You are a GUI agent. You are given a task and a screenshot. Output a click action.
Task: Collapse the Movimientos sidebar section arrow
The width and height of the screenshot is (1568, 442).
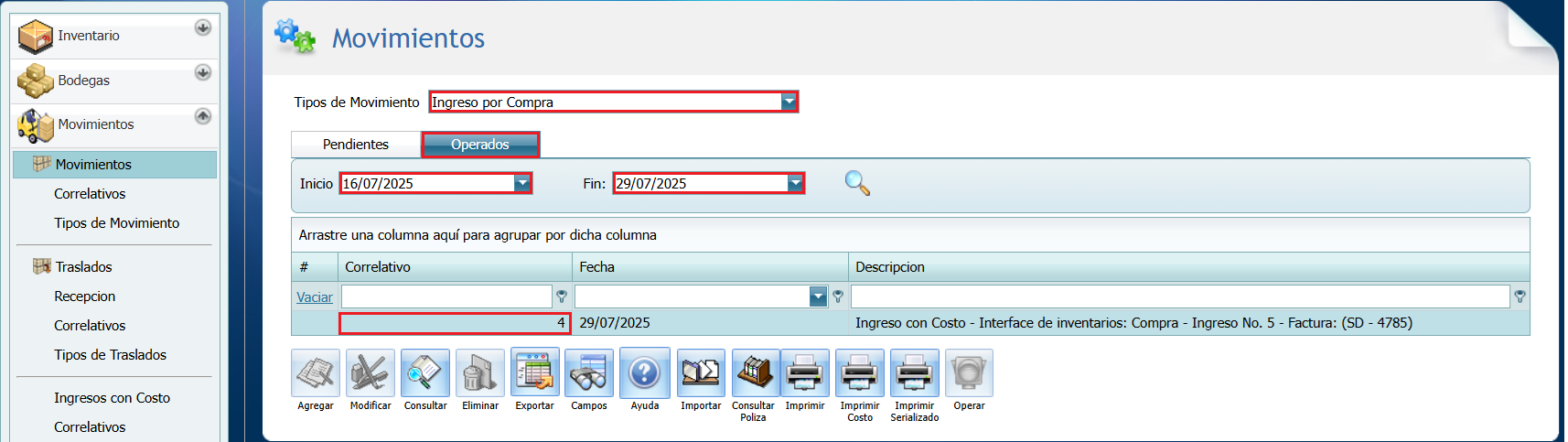[203, 116]
